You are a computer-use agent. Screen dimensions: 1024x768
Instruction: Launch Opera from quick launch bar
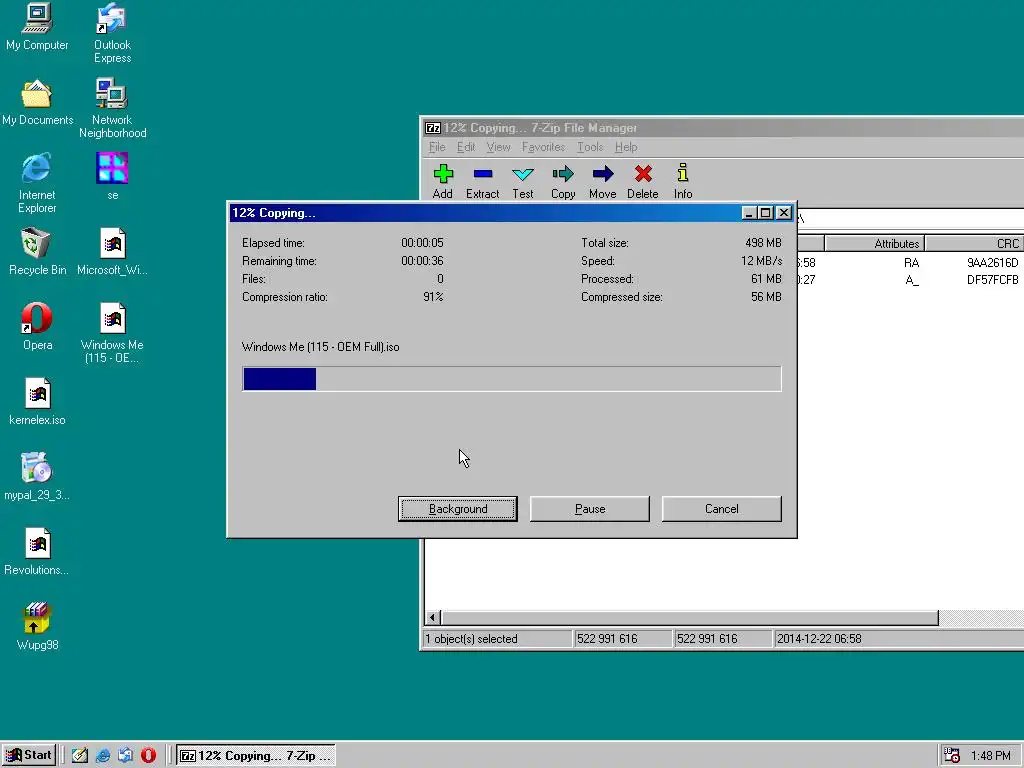coord(148,755)
